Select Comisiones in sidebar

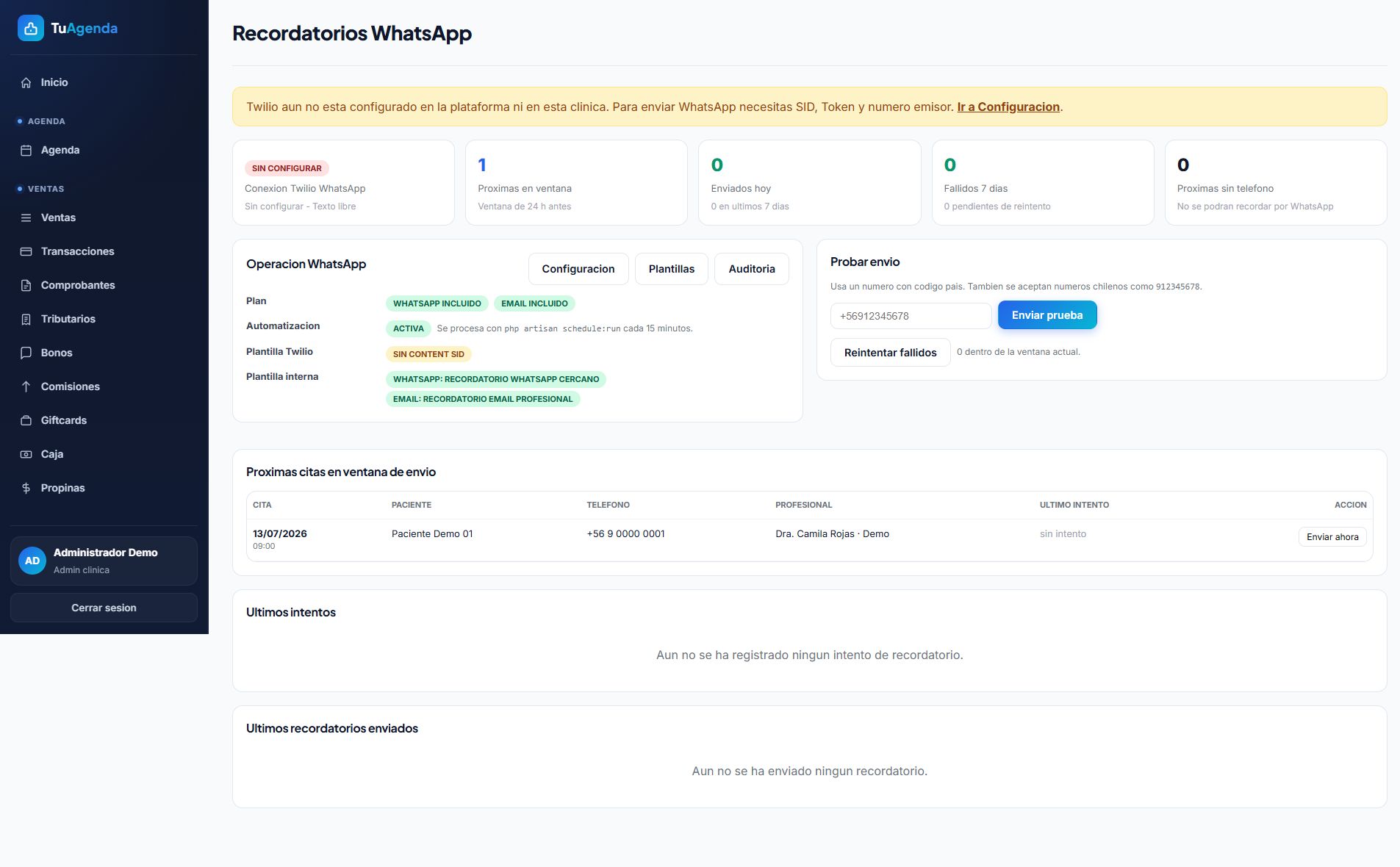[x=104, y=386]
